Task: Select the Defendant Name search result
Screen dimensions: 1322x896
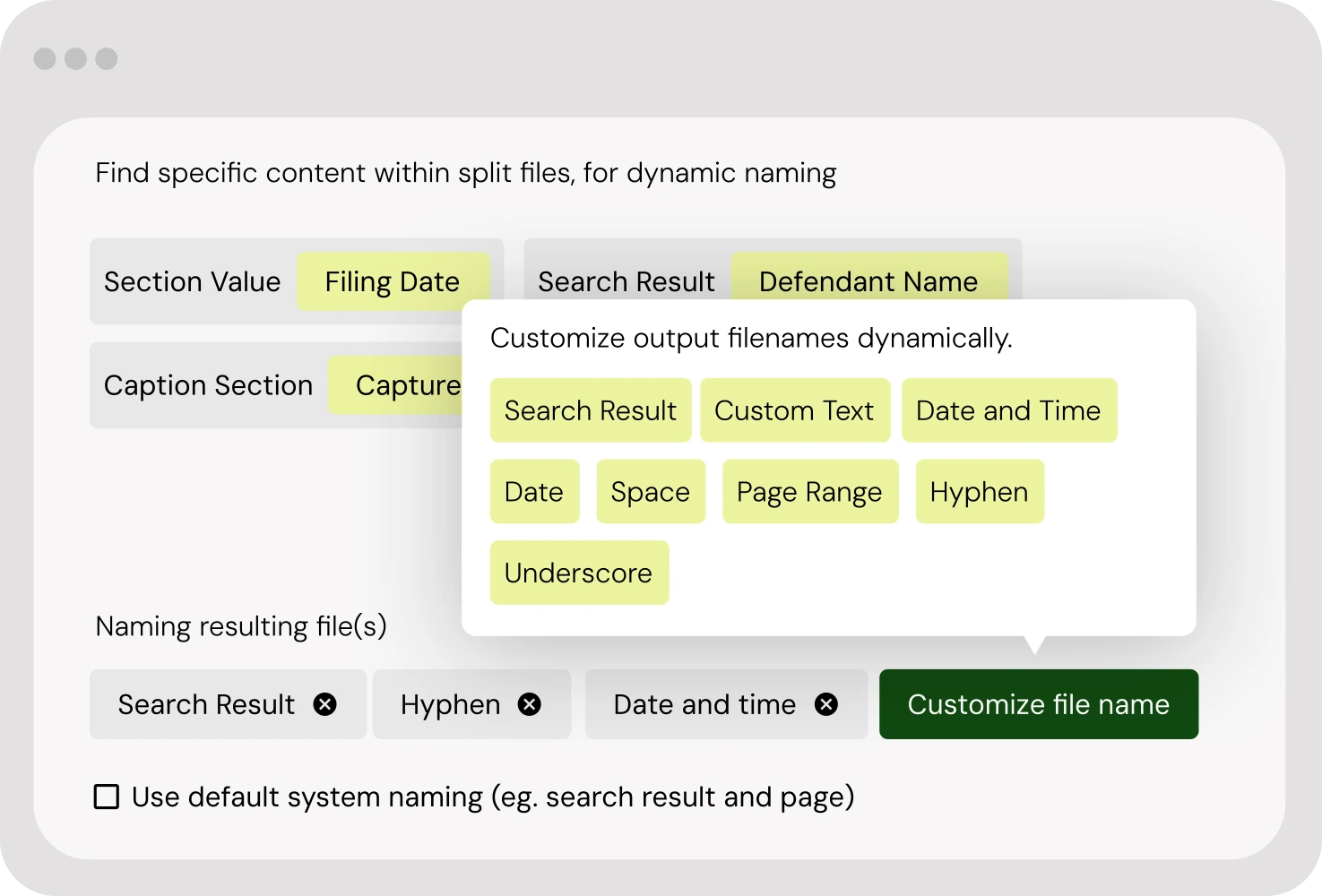Action: (x=868, y=280)
